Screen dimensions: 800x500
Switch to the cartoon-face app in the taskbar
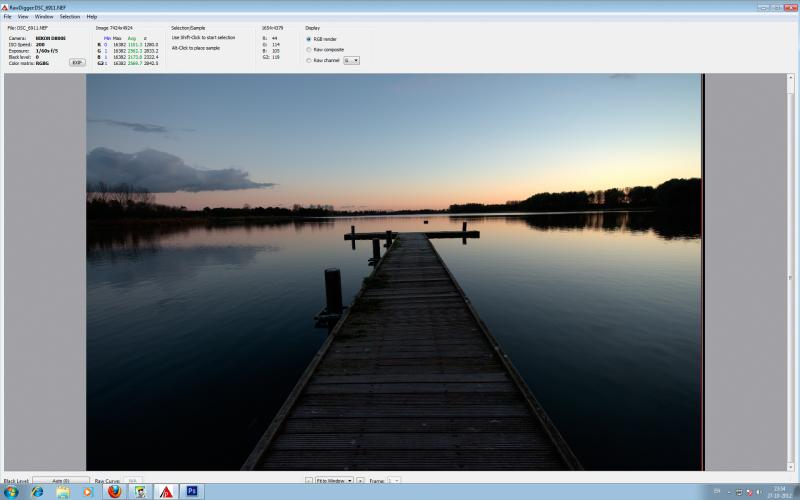click(x=140, y=491)
